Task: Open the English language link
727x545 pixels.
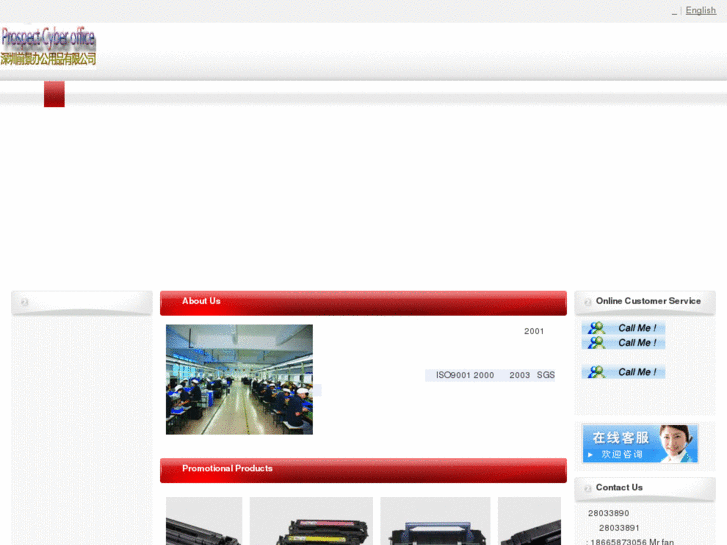Action: [x=701, y=10]
